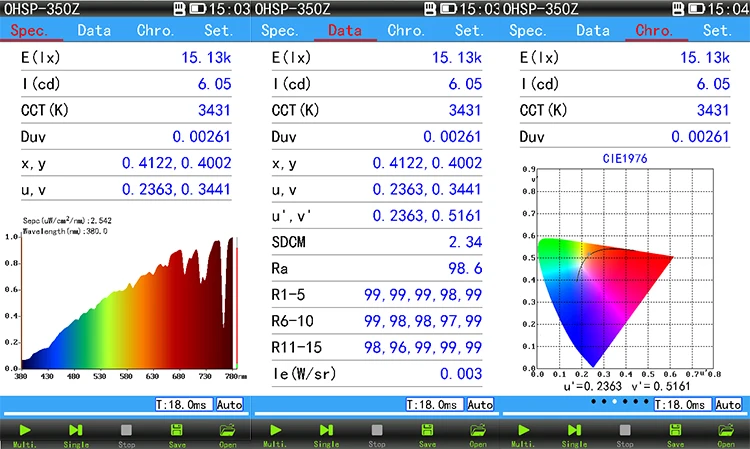Start Multi. measurement in the right panel
The width and height of the screenshot is (750, 449).
coord(524,430)
